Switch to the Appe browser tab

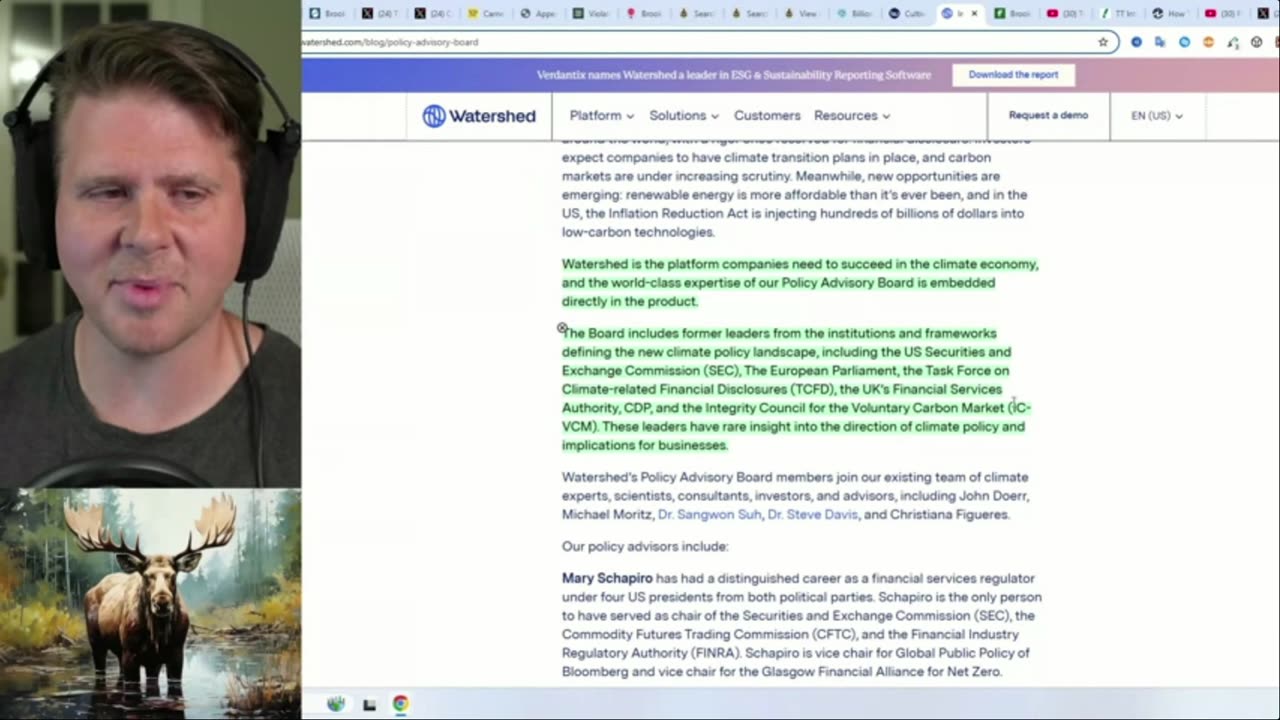(x=540, y=14)
